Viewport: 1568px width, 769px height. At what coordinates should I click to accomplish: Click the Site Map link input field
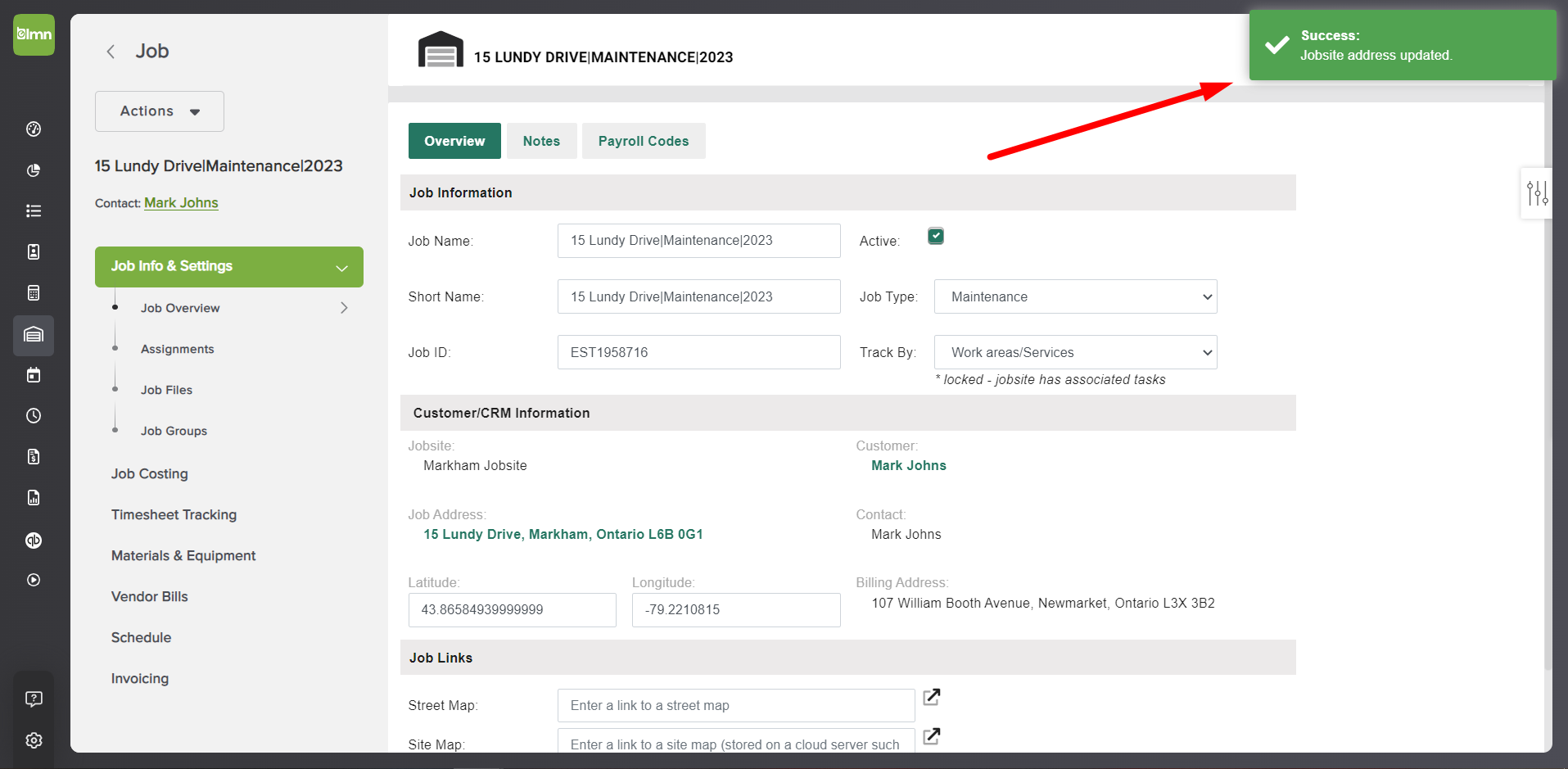point(736,741)
